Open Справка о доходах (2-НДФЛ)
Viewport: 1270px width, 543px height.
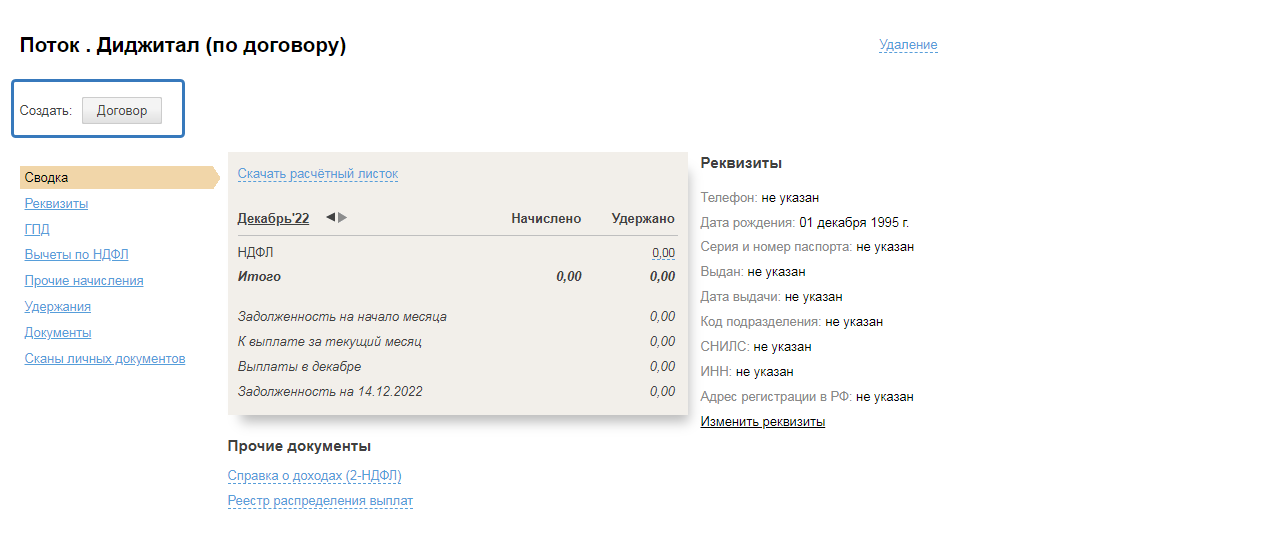pyautogui.click(x=314, y=476)
